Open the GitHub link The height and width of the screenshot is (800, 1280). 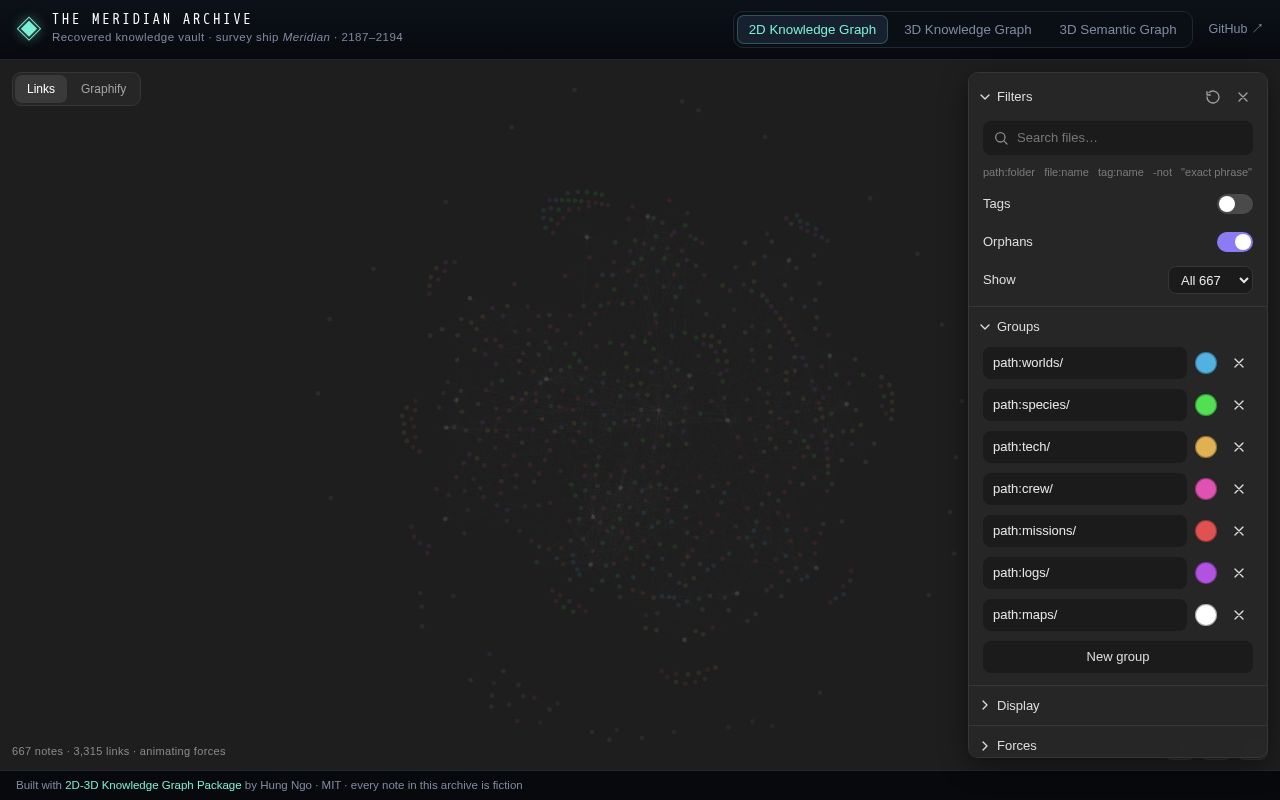coord(1235,29)
